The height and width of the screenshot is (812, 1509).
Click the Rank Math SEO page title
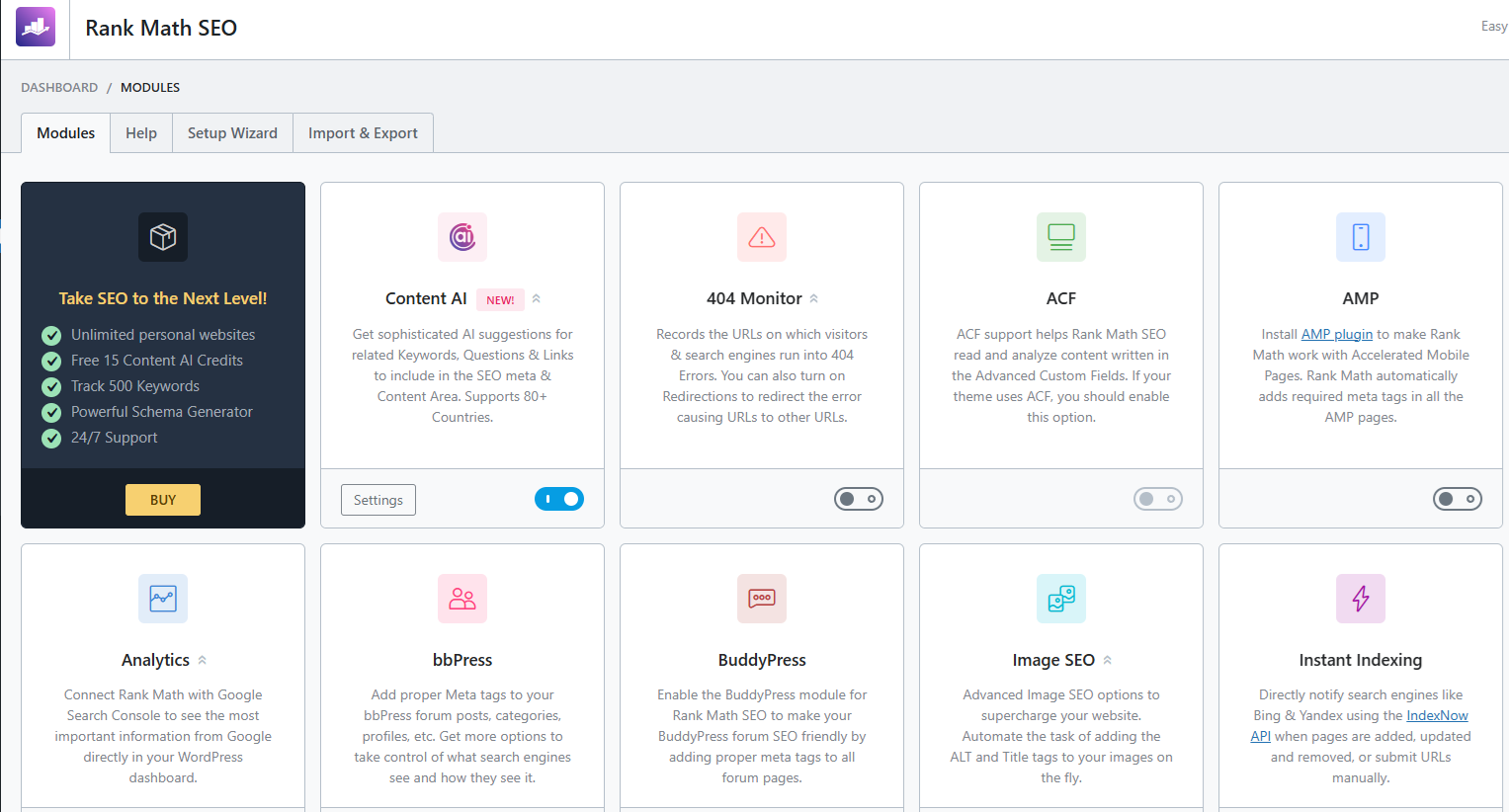(x=161, y=28)
